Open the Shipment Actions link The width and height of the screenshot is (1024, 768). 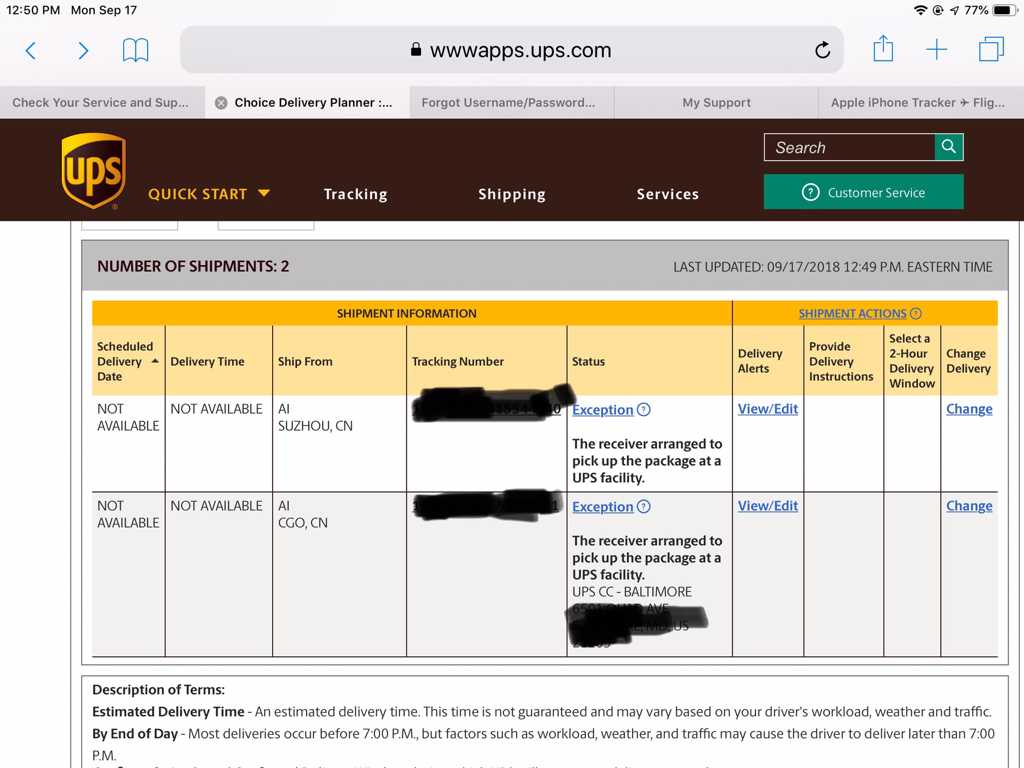click(852, 313)
